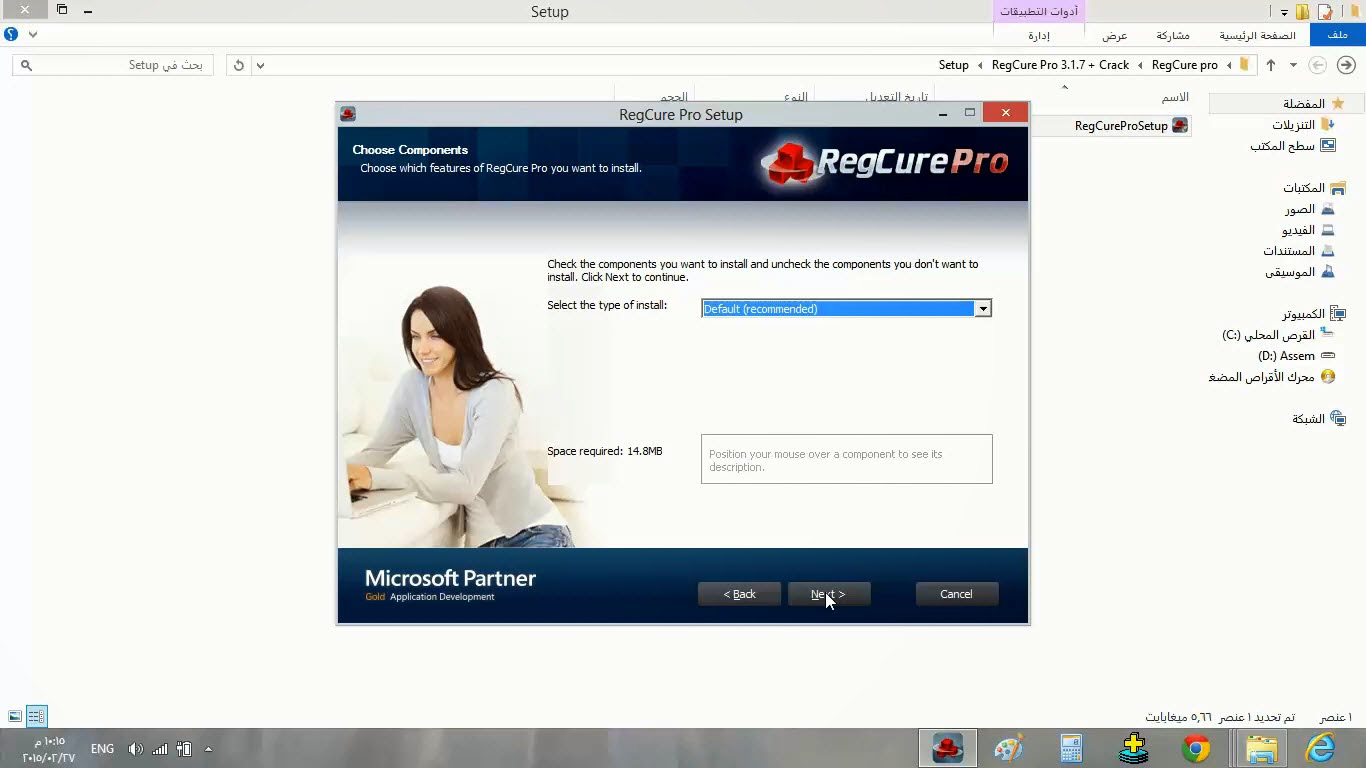Open the local disk (C:) drive
Image resolution: width=1366 pixels, height=768 pixels.
(x=1279, y=335)
